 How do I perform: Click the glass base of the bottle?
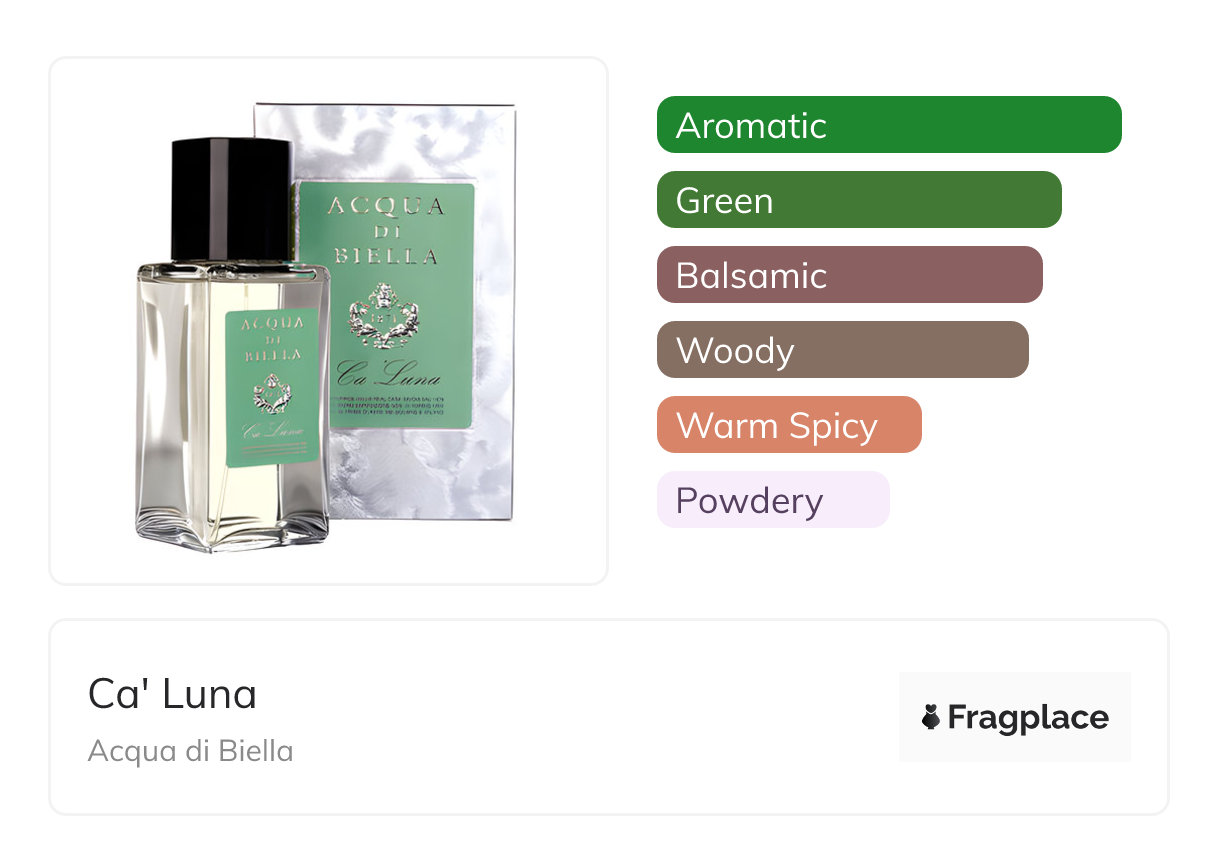232,530
